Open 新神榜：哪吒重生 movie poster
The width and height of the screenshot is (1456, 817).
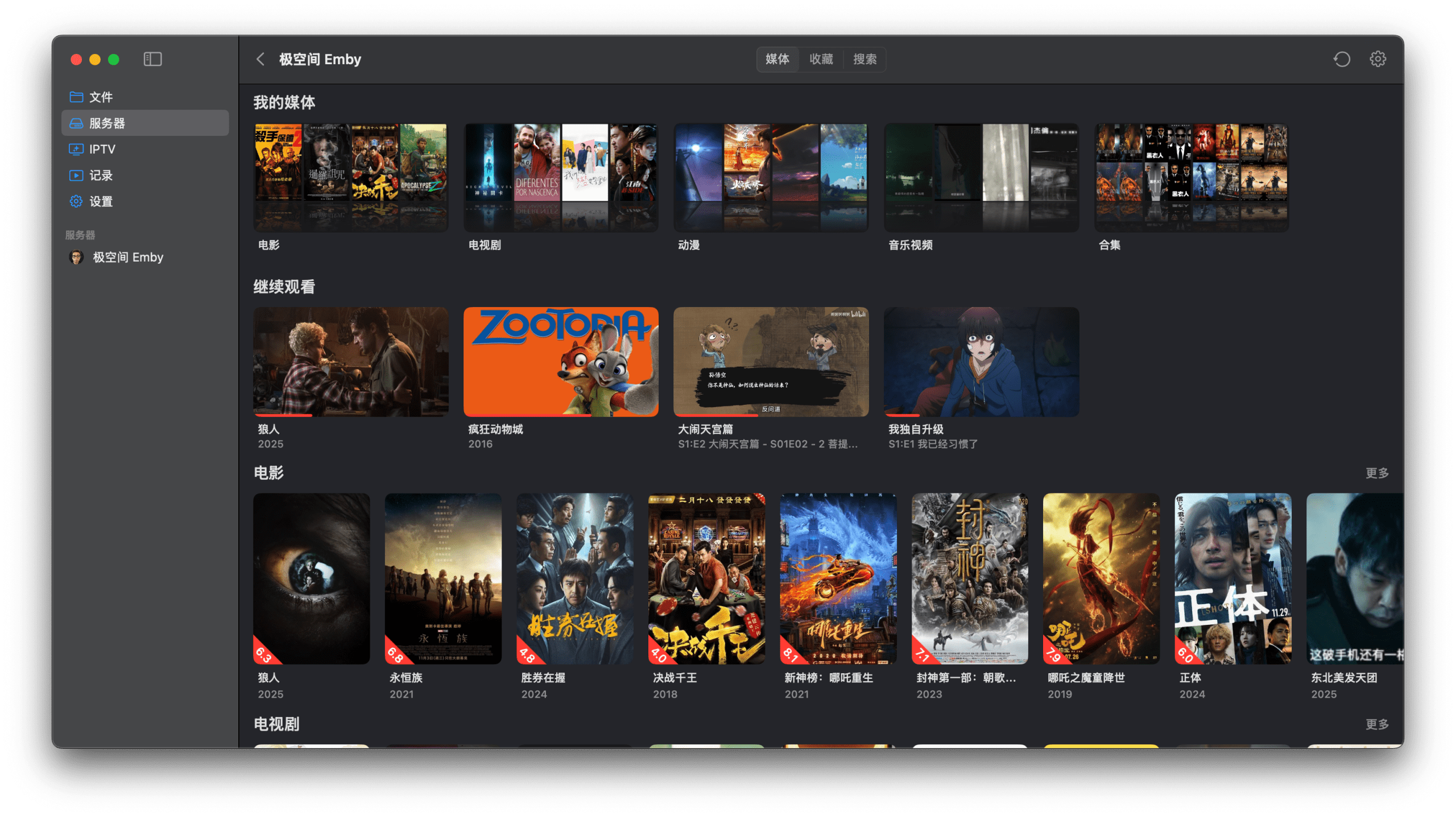click(838, 579)
